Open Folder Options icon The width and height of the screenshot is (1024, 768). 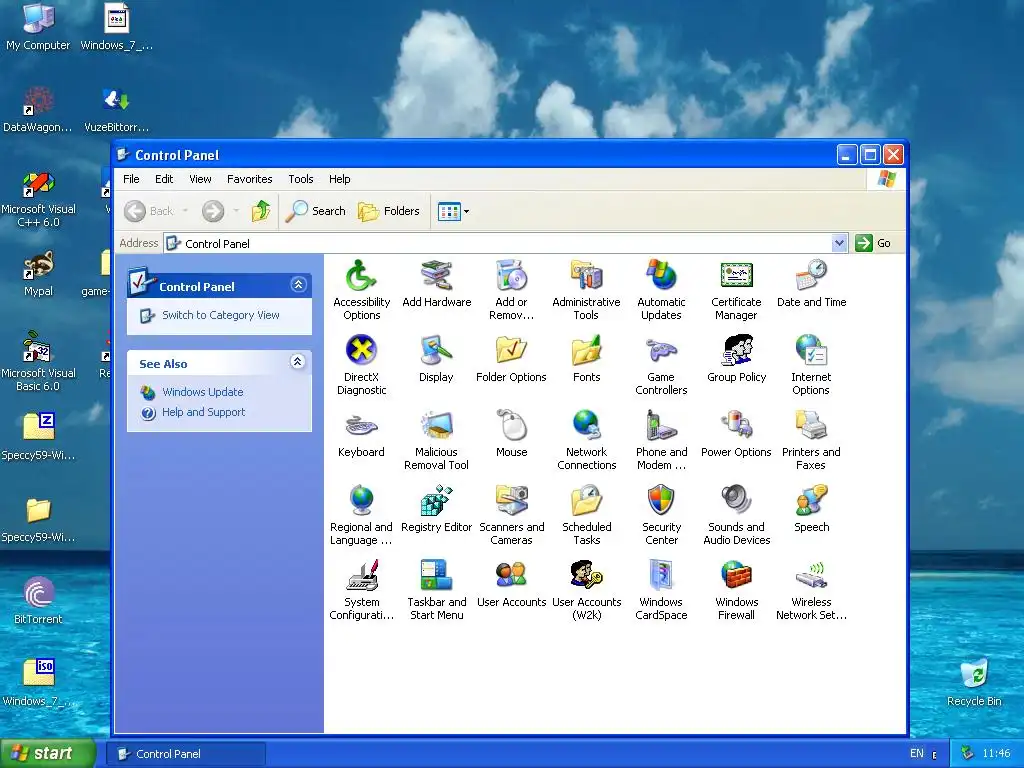511,359
